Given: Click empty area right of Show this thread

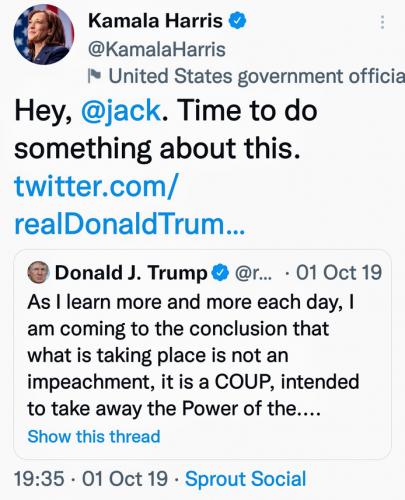Looking at the screenshot, I should click(273, 437).
